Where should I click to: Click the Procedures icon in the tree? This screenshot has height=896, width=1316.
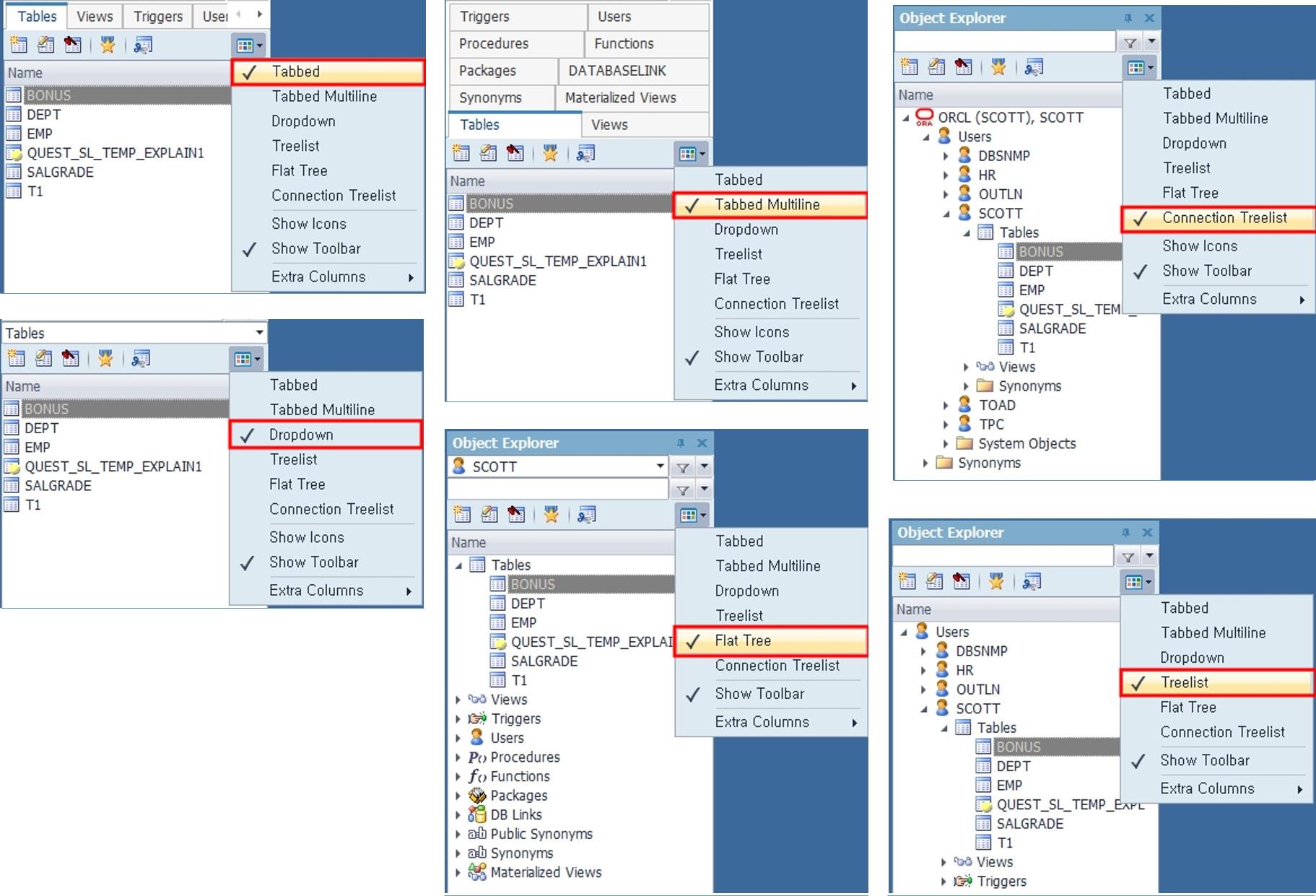476,757
